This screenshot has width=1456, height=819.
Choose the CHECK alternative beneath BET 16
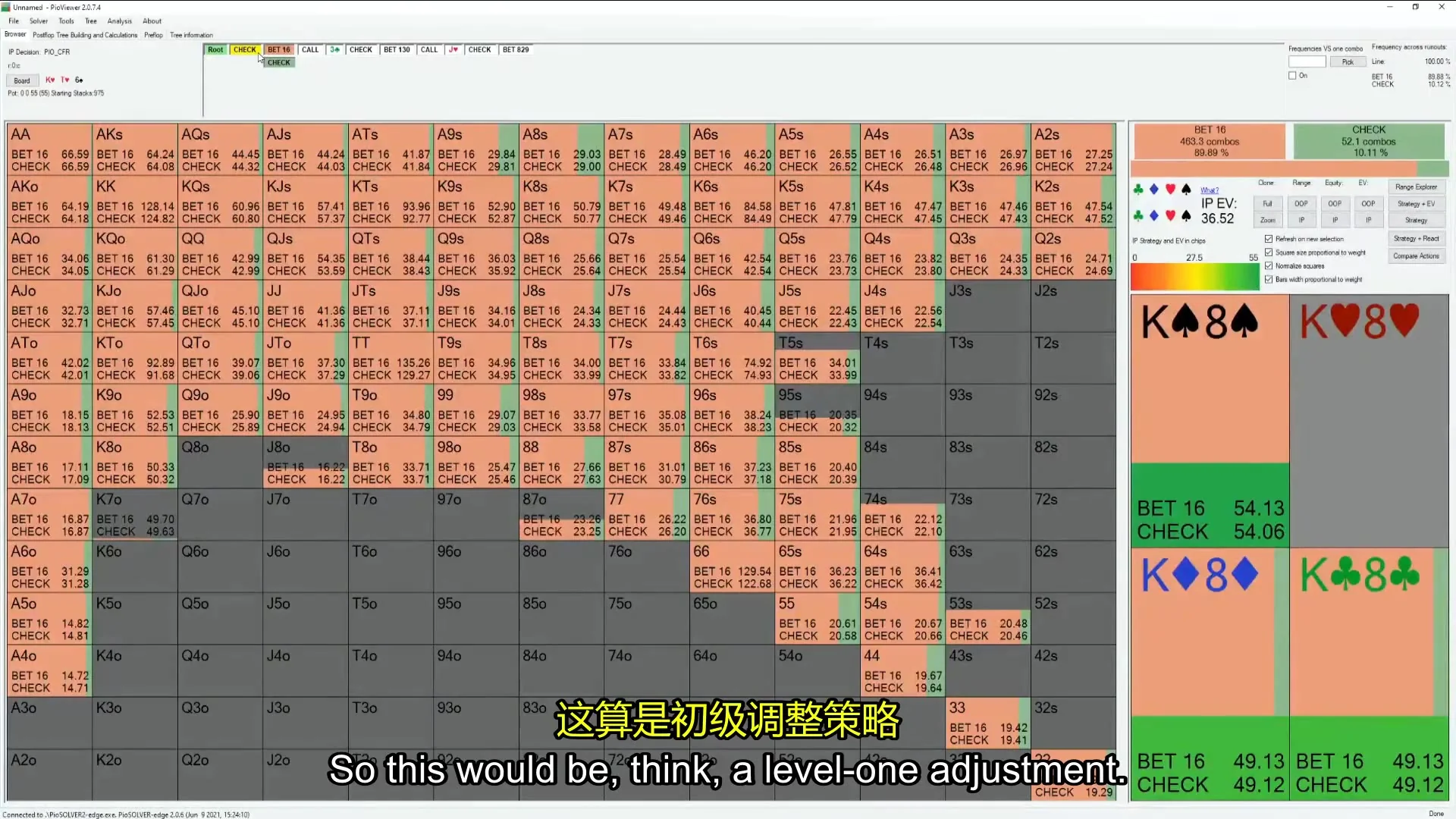(279, 63)
